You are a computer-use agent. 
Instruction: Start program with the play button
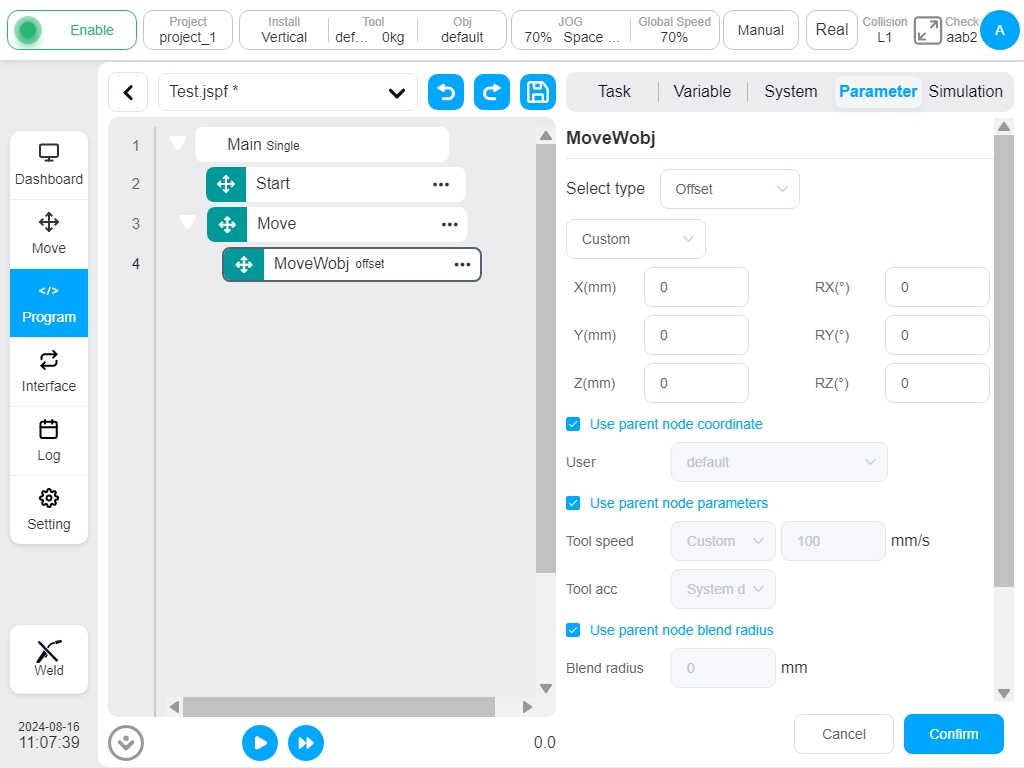260,743
